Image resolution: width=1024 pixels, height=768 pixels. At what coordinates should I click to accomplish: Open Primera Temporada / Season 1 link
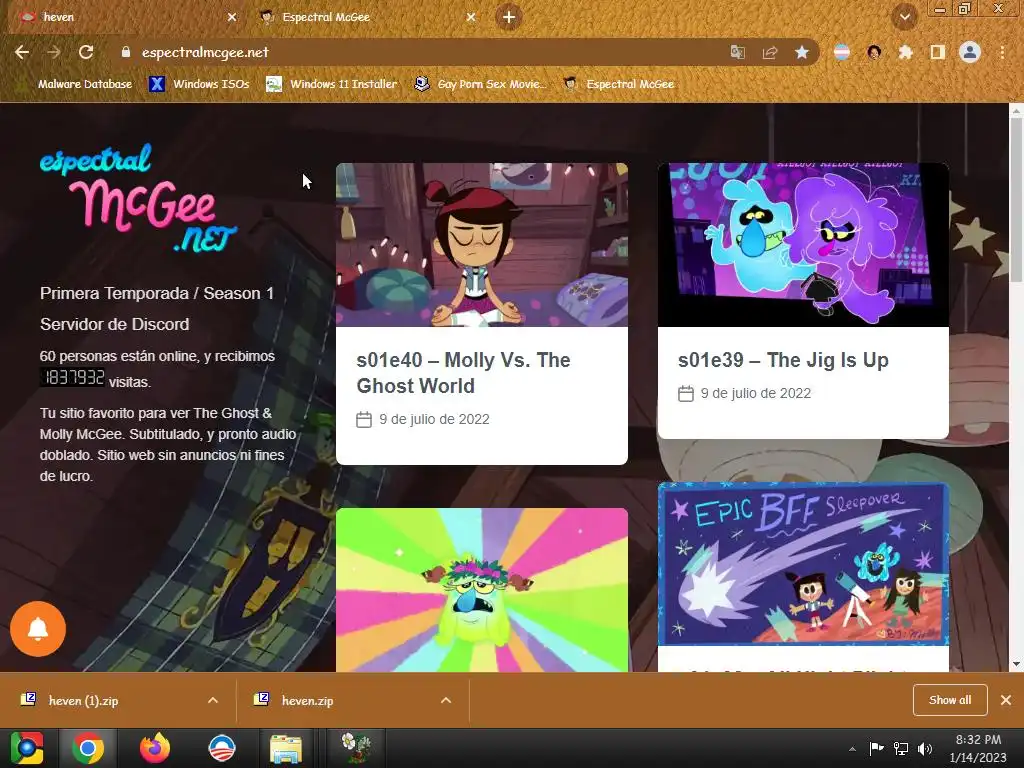[157, 293]
